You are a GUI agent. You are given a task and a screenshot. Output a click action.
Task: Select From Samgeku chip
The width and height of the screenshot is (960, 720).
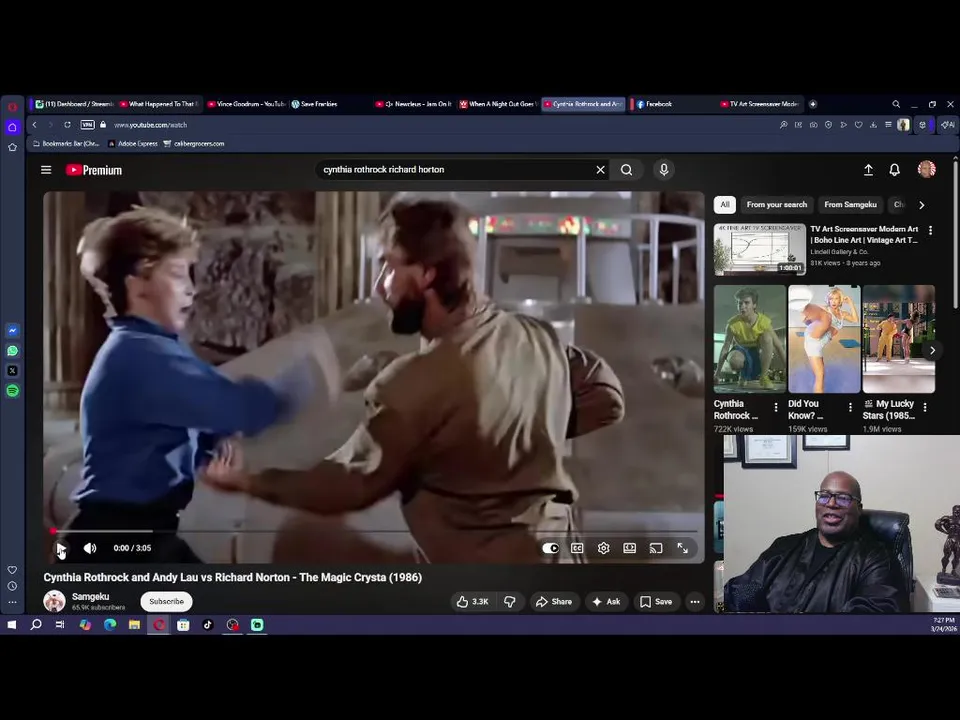850,204
